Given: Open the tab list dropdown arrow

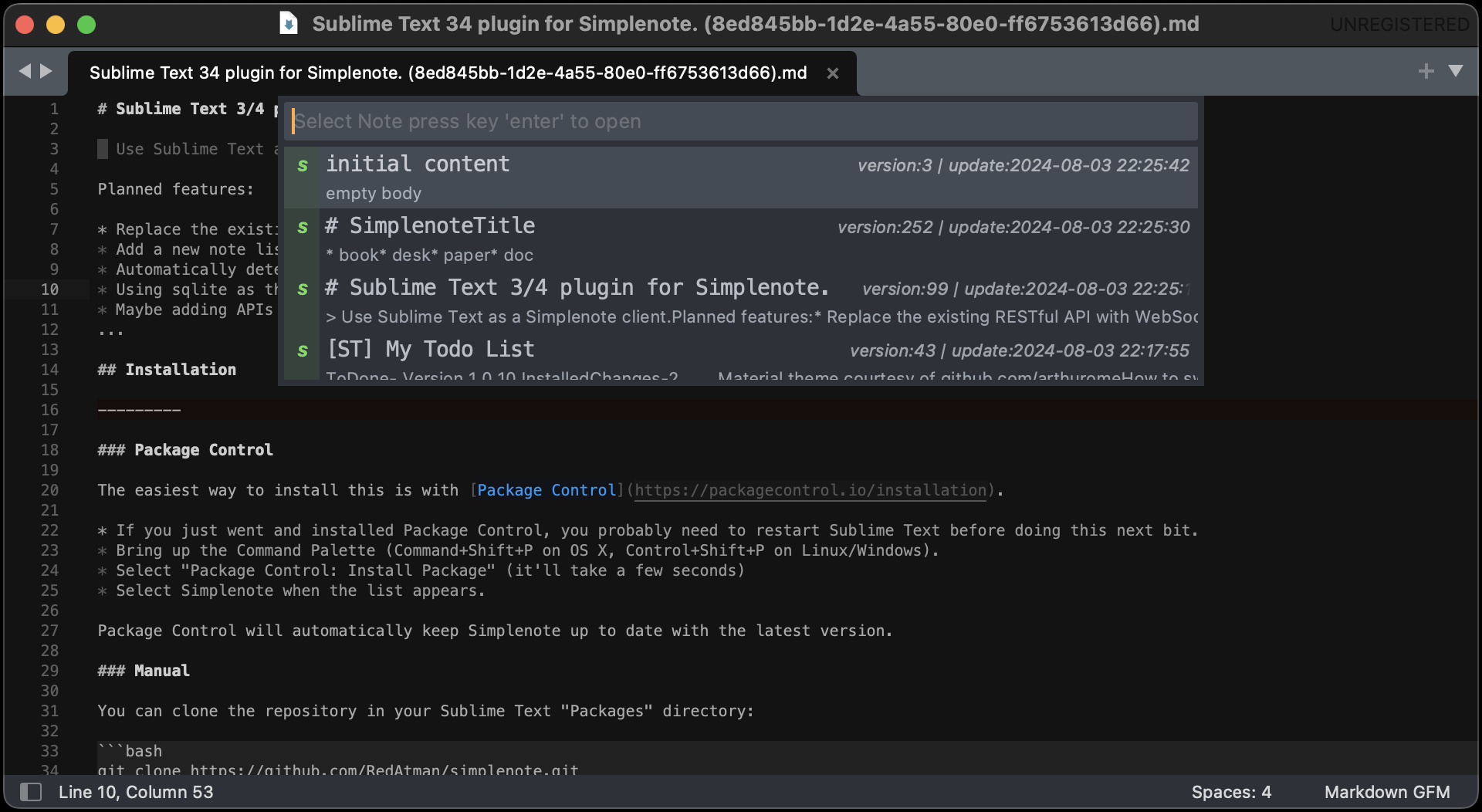Looking at the screenshot, I should click(1456, 71).
